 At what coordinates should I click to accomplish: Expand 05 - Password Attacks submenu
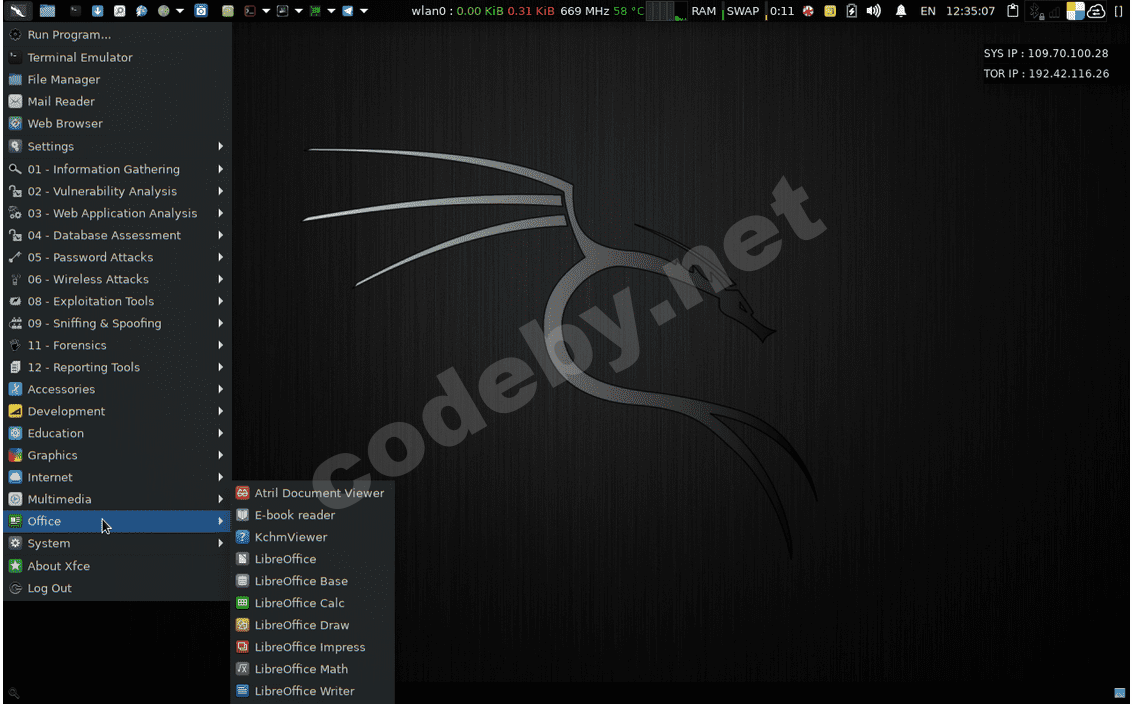pyautogui.click(x=116, y=257)
